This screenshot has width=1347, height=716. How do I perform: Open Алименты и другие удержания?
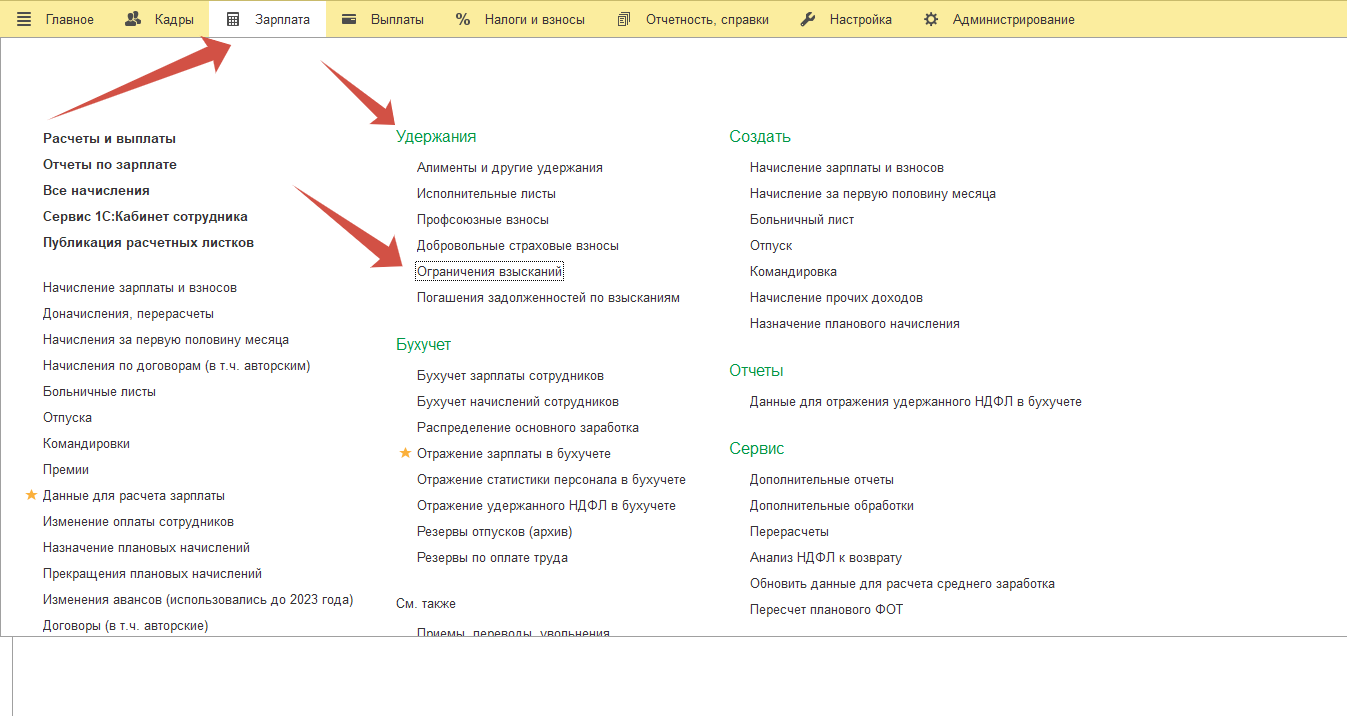(x=509, y=168)
